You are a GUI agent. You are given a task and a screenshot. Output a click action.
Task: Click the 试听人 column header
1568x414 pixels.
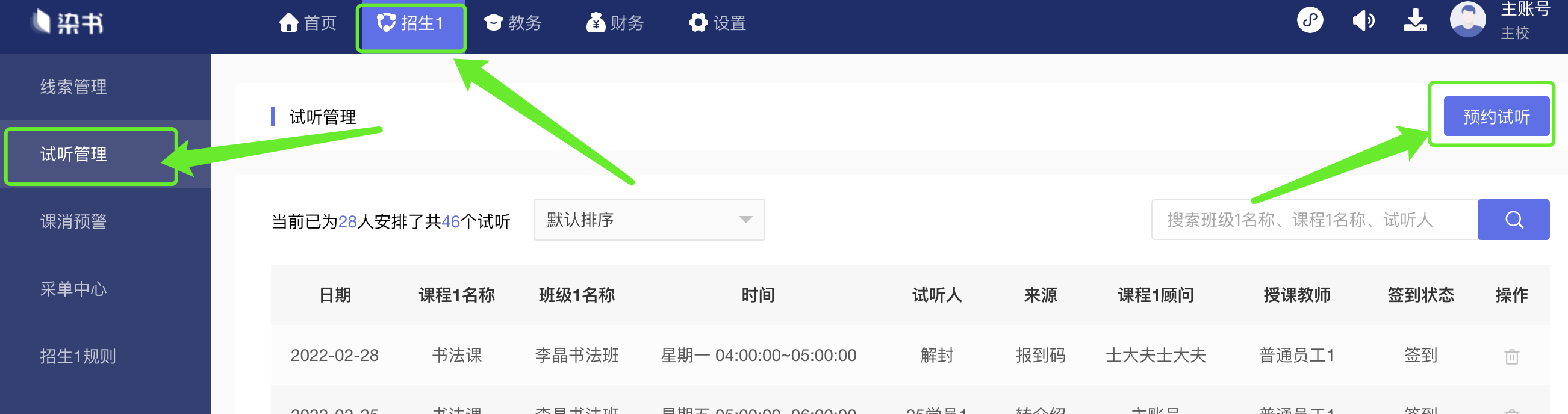pyautogui.click(x=937, y=295)
